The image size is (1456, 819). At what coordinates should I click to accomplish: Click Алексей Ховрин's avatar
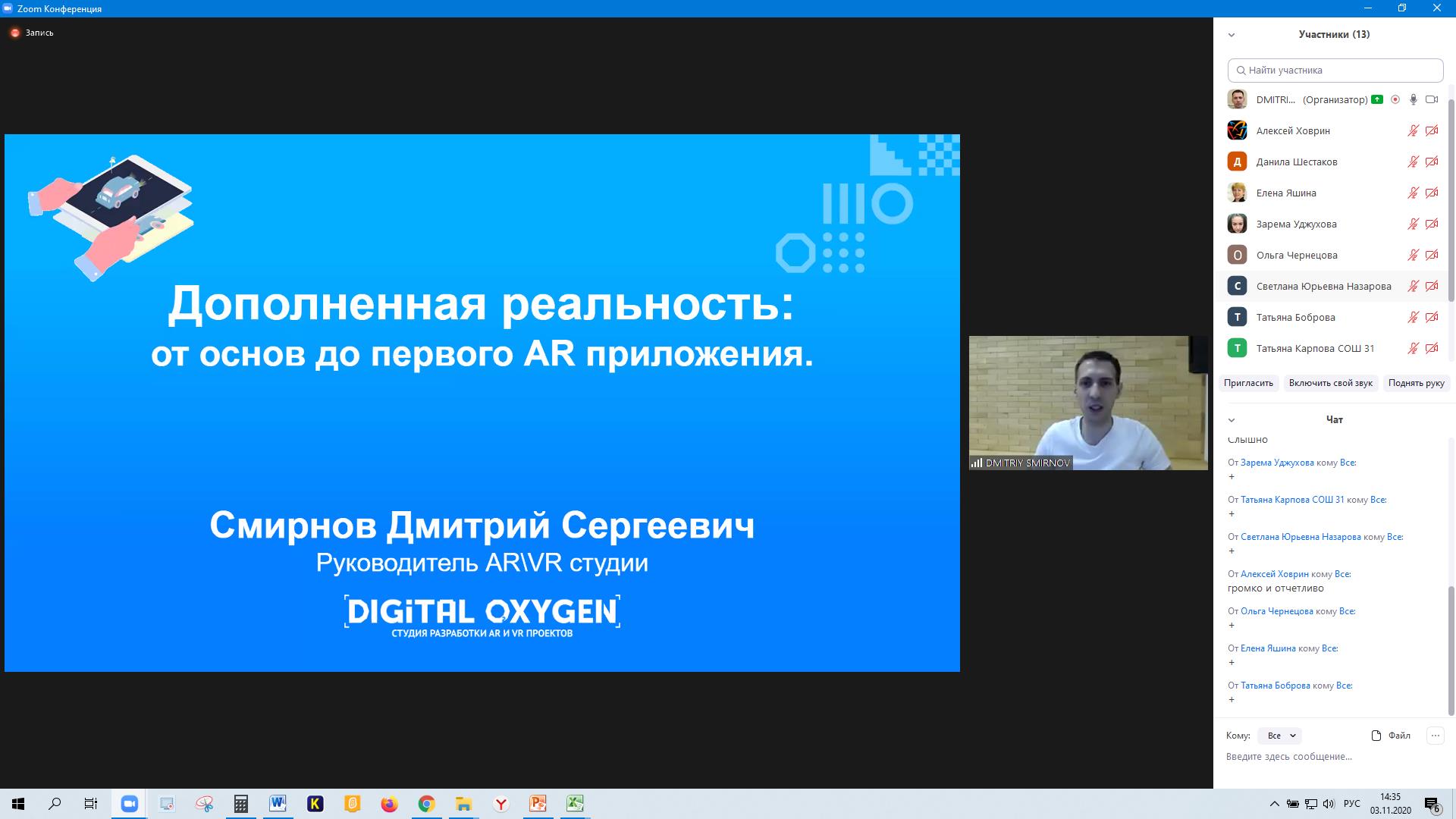[x=1237, y=130]
